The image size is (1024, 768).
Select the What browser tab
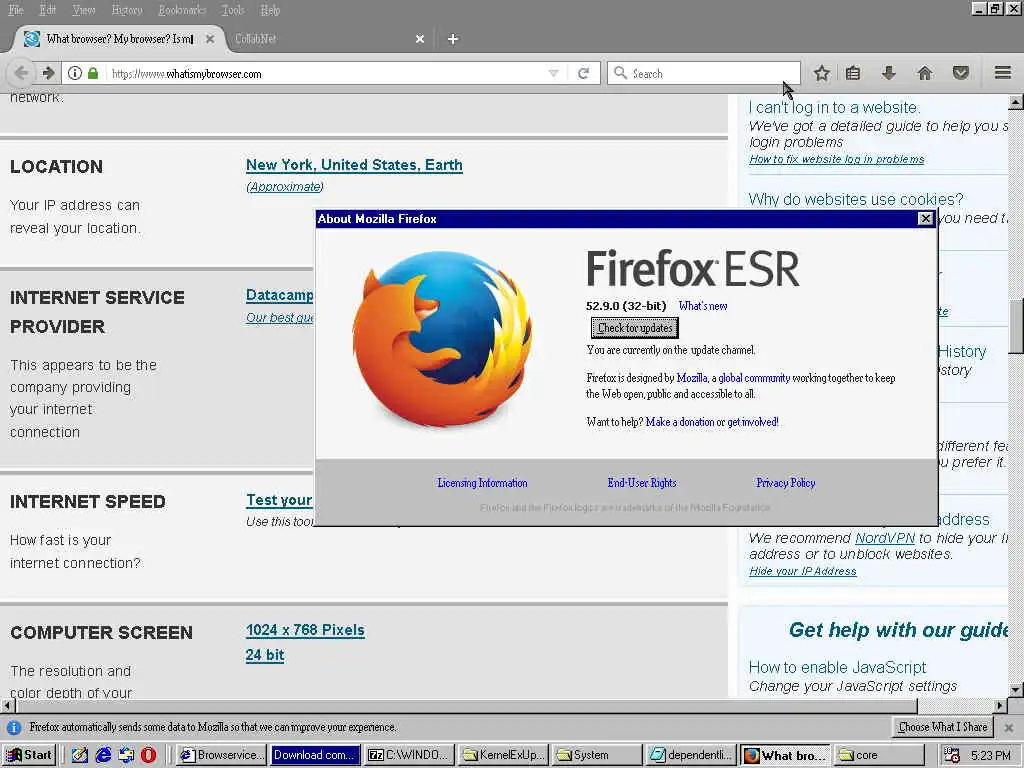(x=120, y=39)
